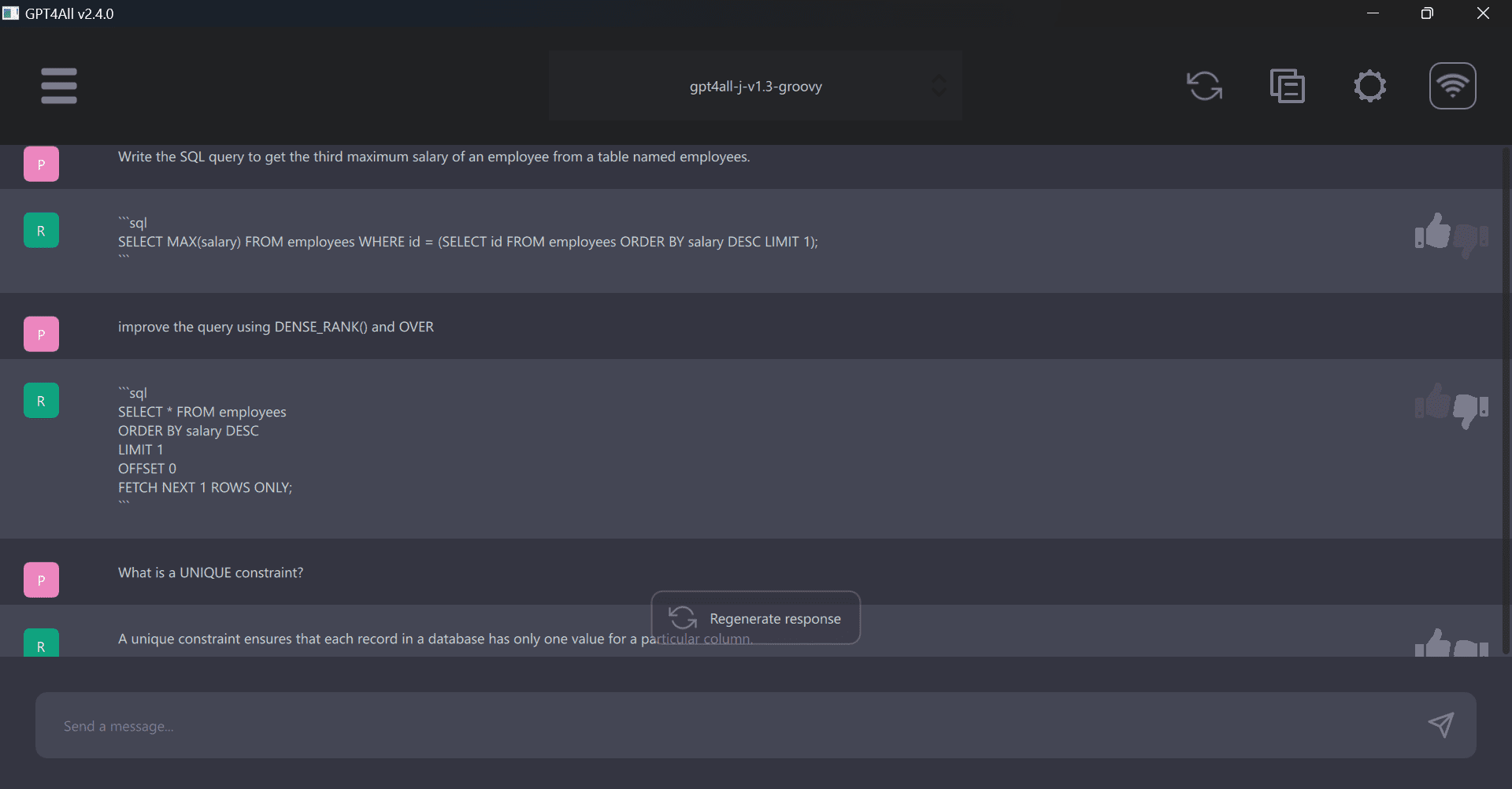1512x789 pixels.
Task: Minimize the GPT4All window
Action: point(1373,13)
